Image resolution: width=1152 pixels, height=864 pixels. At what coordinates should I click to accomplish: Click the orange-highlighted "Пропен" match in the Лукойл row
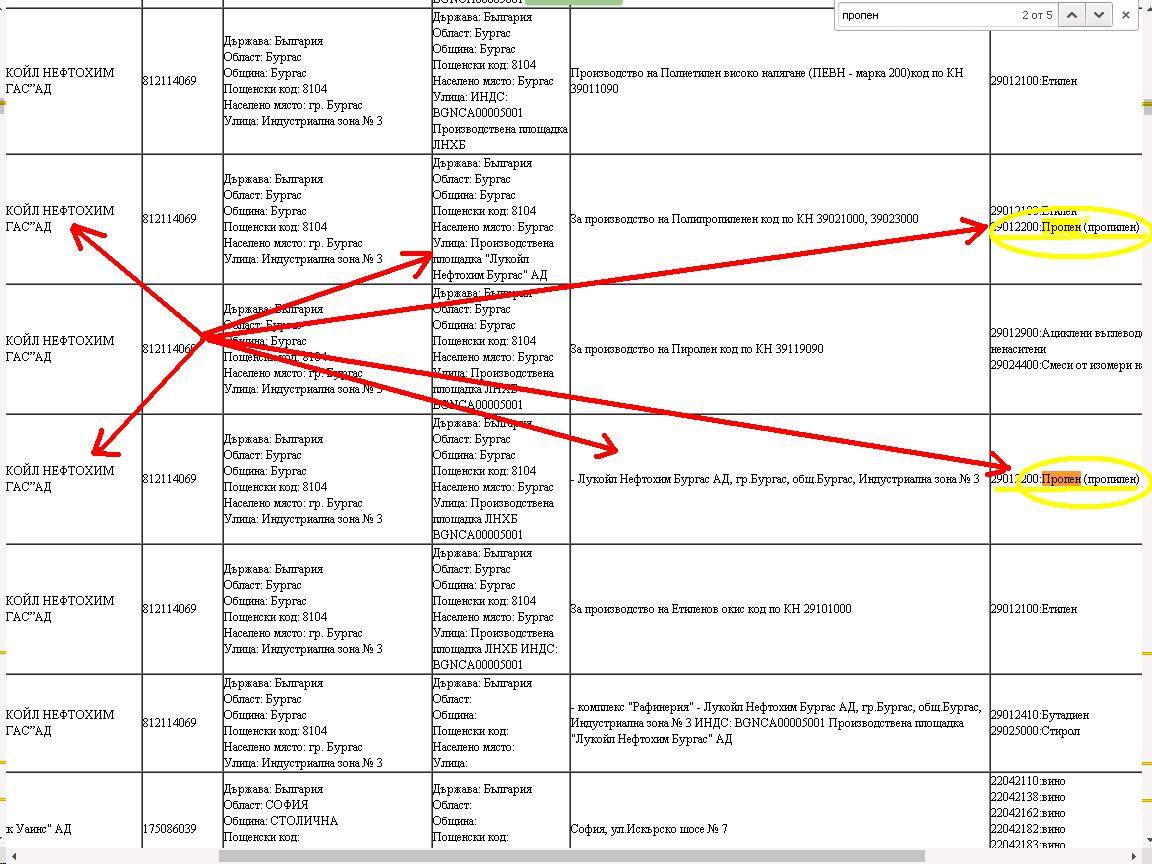pyautogui.click(x=1061, y=479)
